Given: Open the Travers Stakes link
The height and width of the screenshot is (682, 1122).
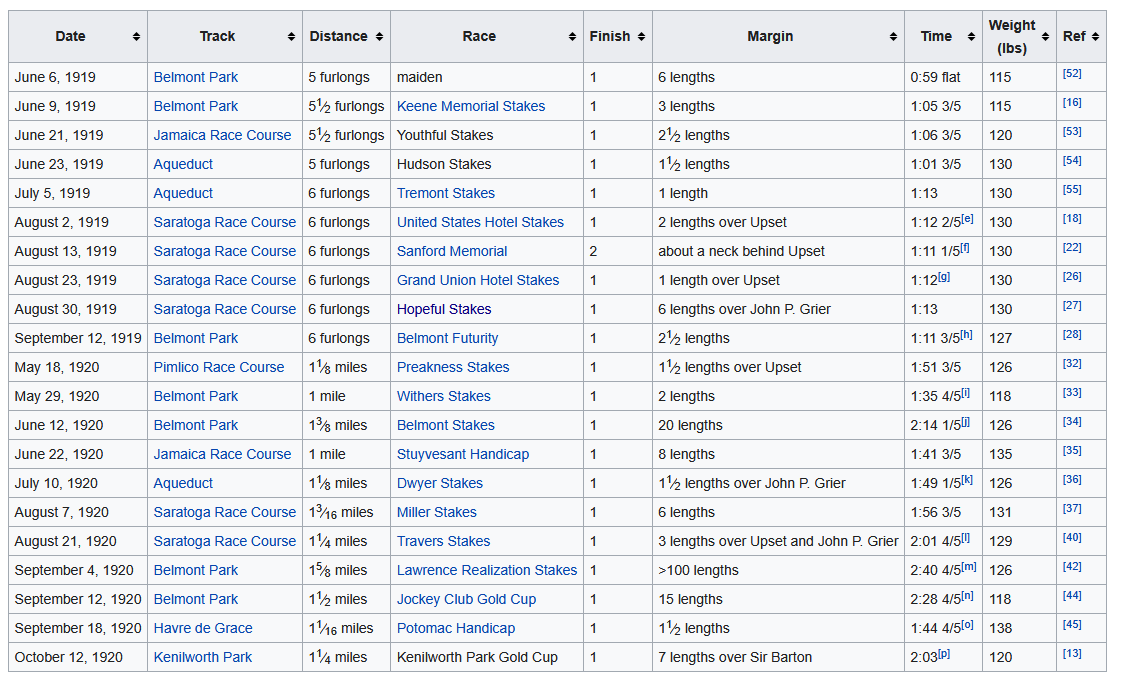Looking at the screenshot, I should tap(444, 541).
